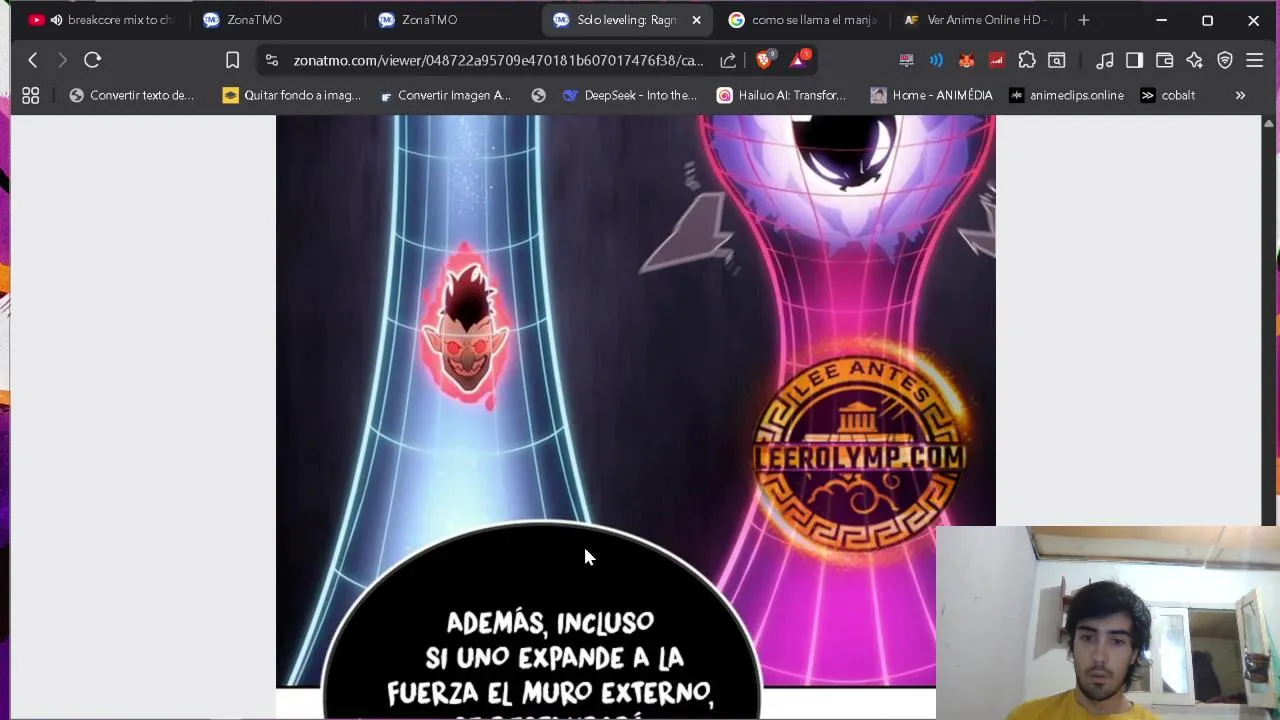Open a new tab with plus button

[1084, 20]
